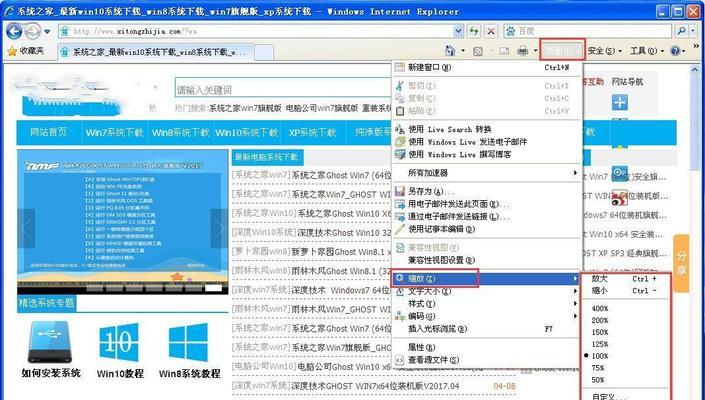Click the red Stop loading X icon
The width and height of the screenshot is (705, 400).
pos(491,31)
